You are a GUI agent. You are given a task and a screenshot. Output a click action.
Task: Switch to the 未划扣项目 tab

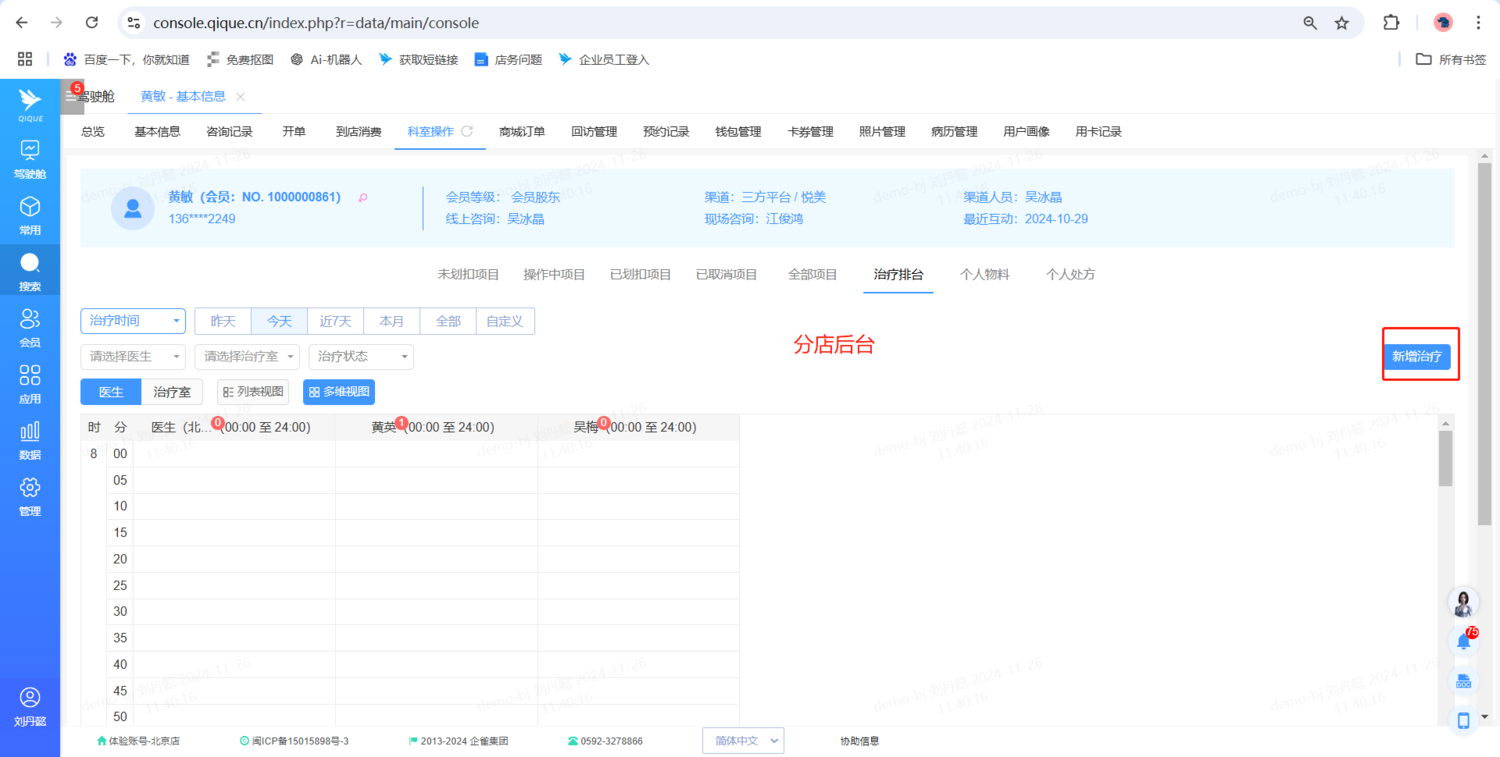470,274
